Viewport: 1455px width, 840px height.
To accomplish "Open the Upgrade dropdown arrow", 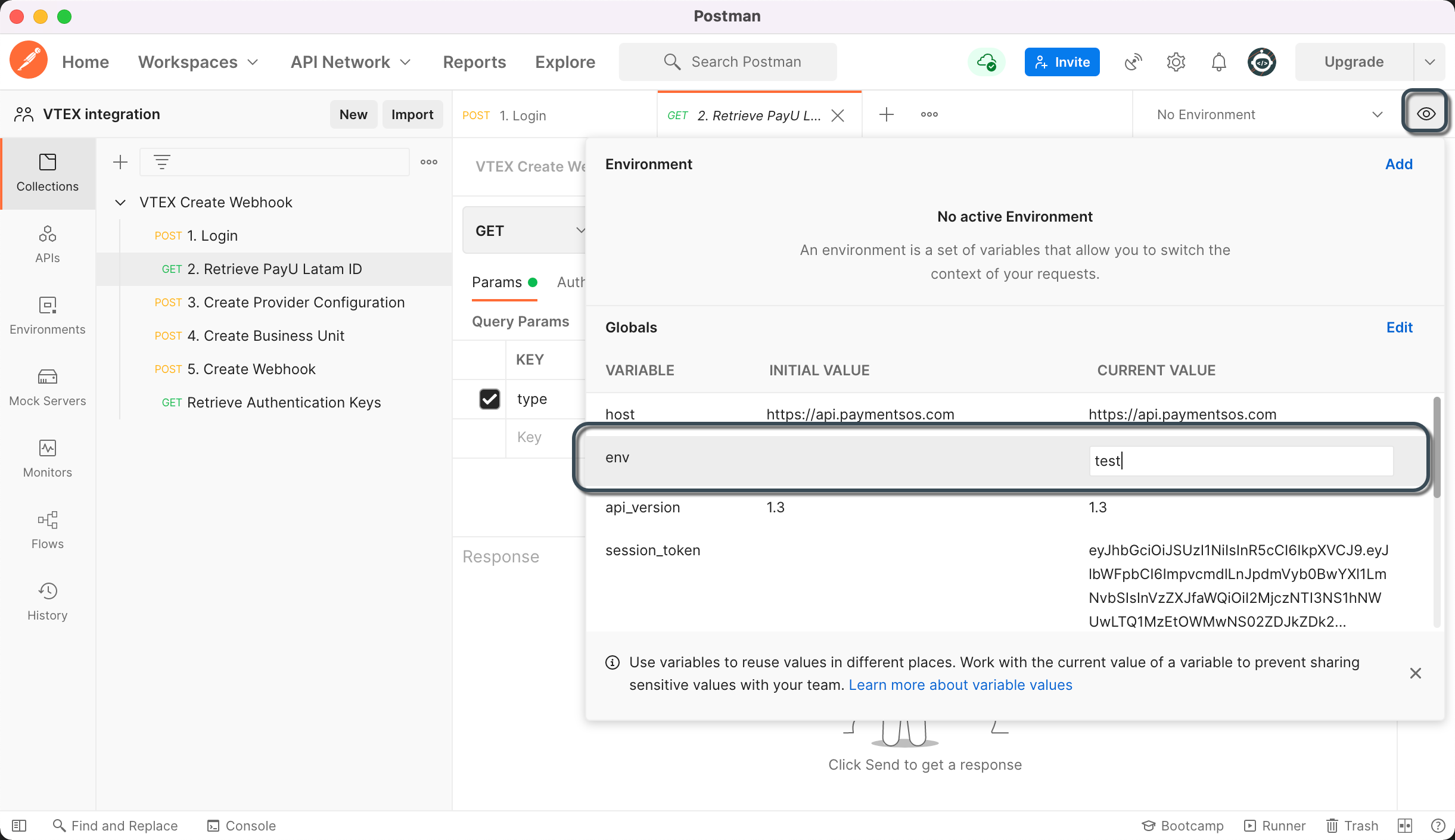I will (x=1430, y=62).
